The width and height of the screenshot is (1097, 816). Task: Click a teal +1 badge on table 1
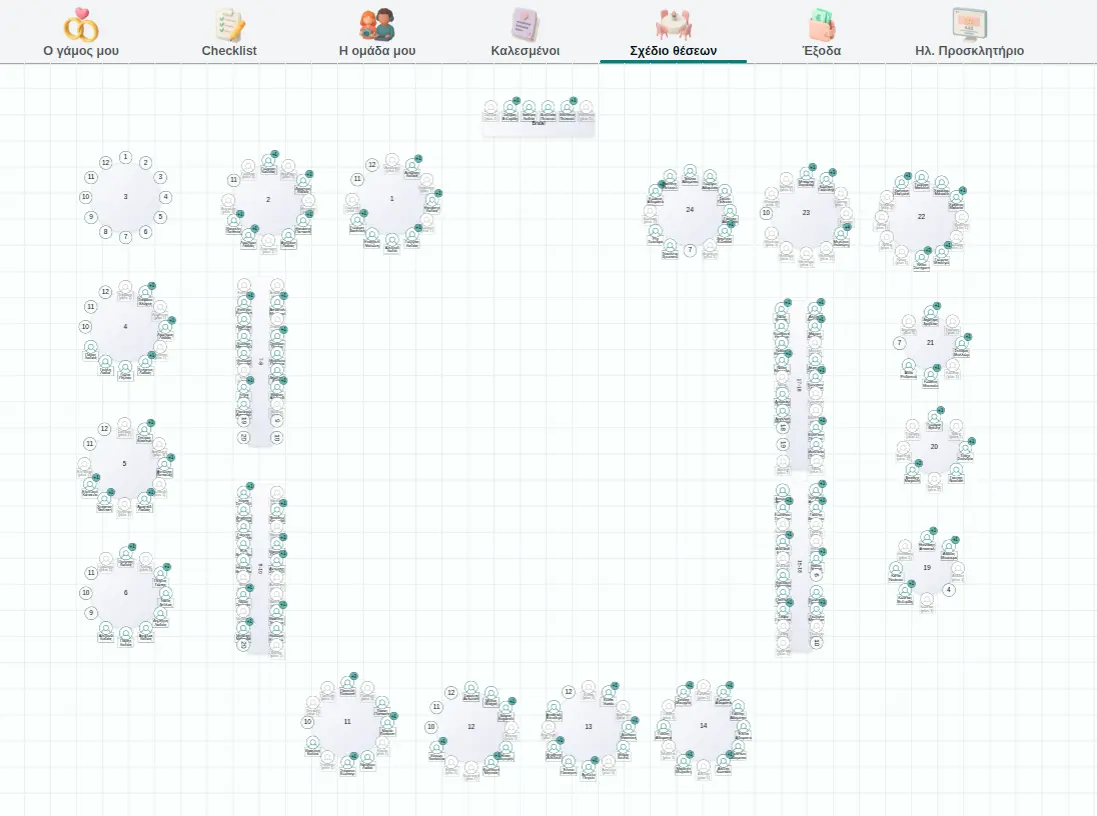[418, 159]
